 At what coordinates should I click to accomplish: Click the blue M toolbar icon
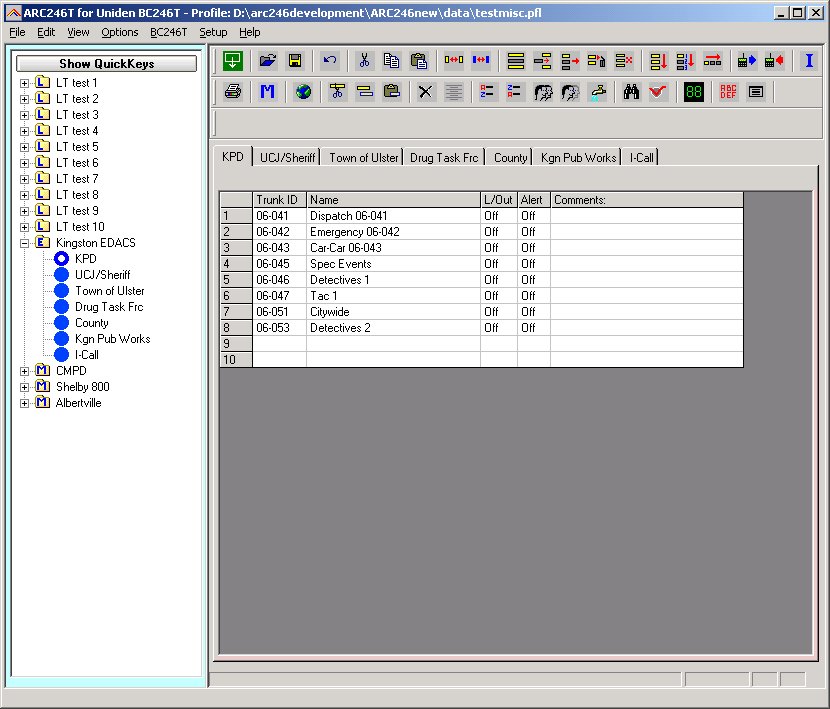point(267,92)
